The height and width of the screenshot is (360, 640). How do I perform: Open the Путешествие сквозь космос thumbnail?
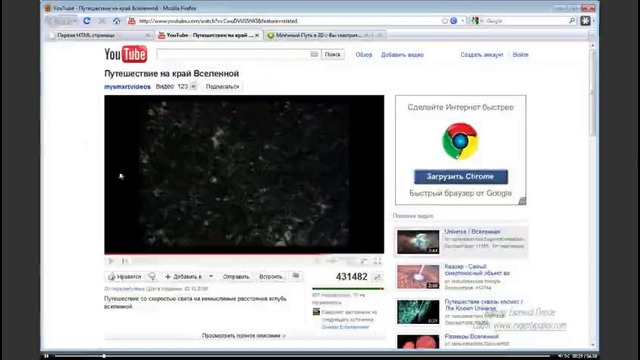[x=418, y=312]
